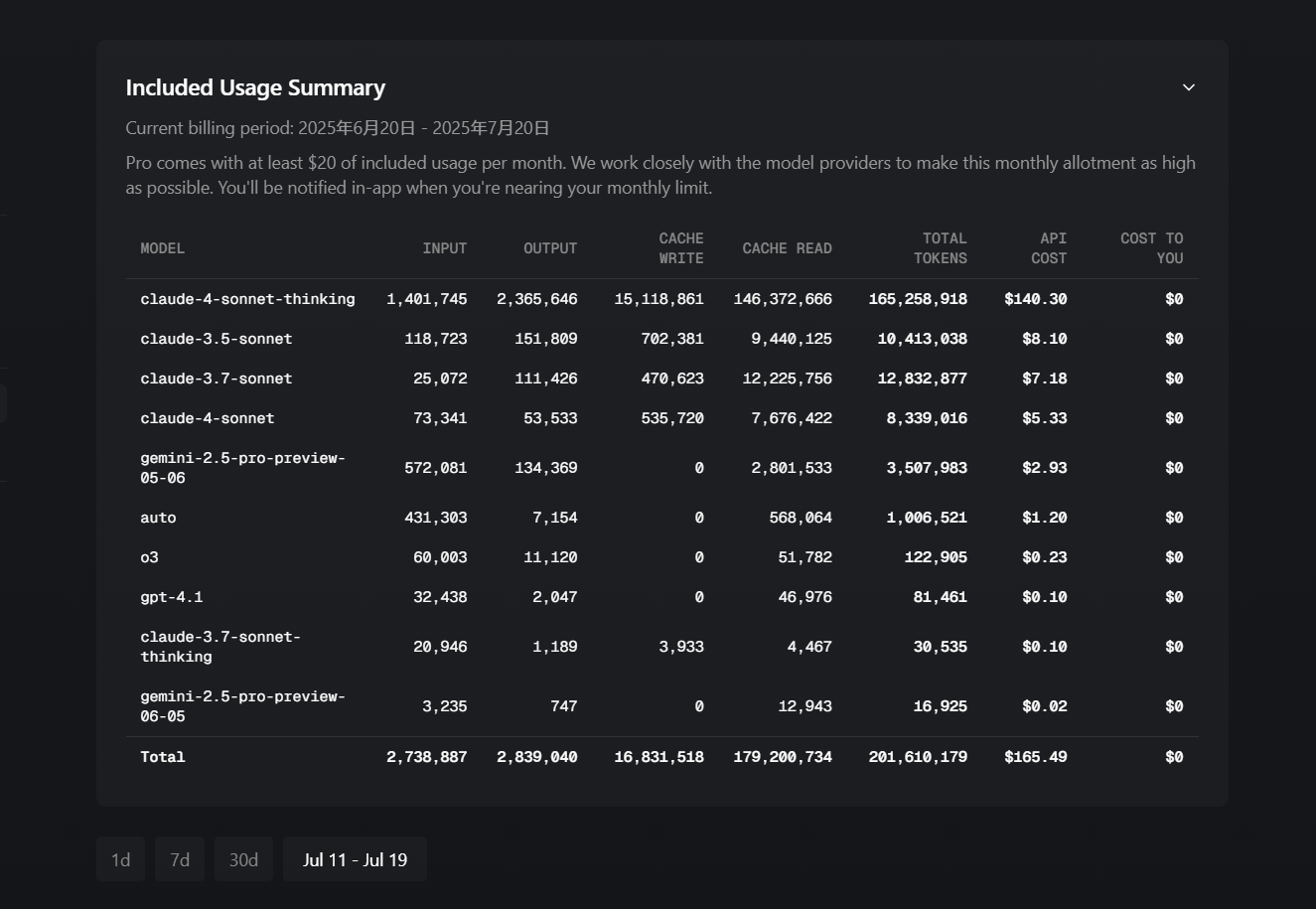This screenshot has height=909, width=1316.
Task: Click the $0.02 API cost value
Action: (1045, 706)
